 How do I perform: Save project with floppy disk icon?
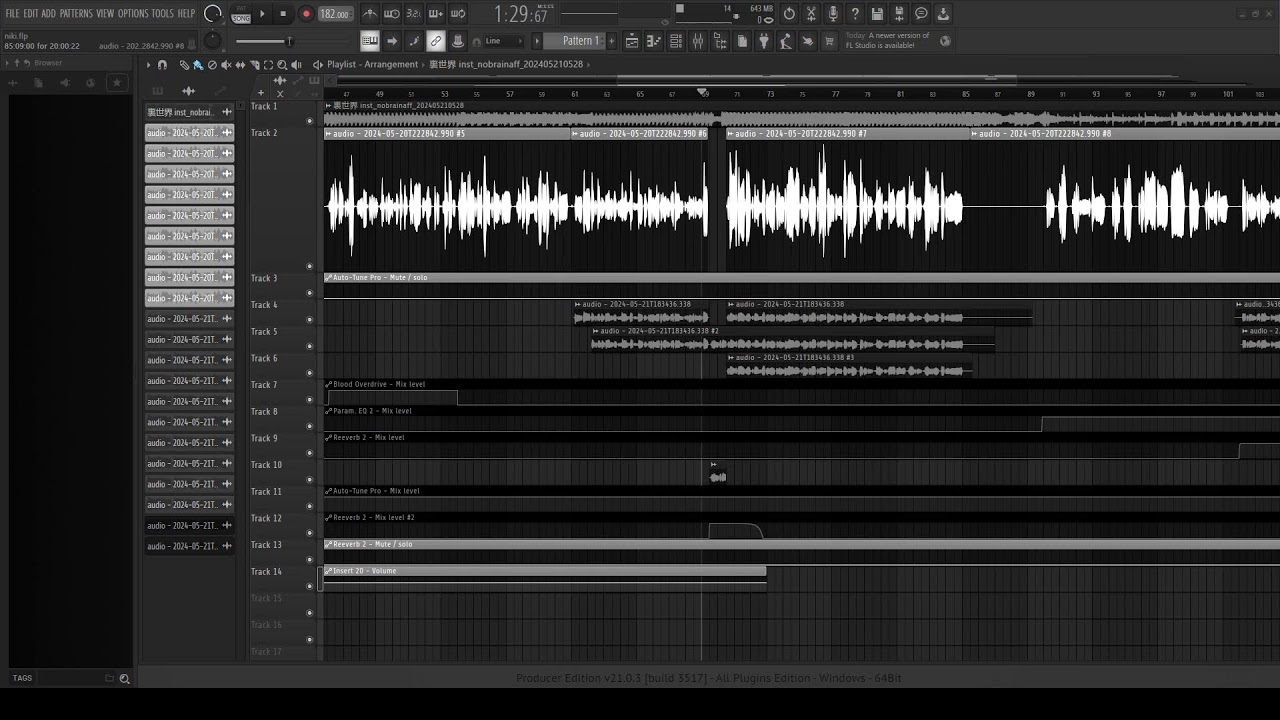point(877,14)
